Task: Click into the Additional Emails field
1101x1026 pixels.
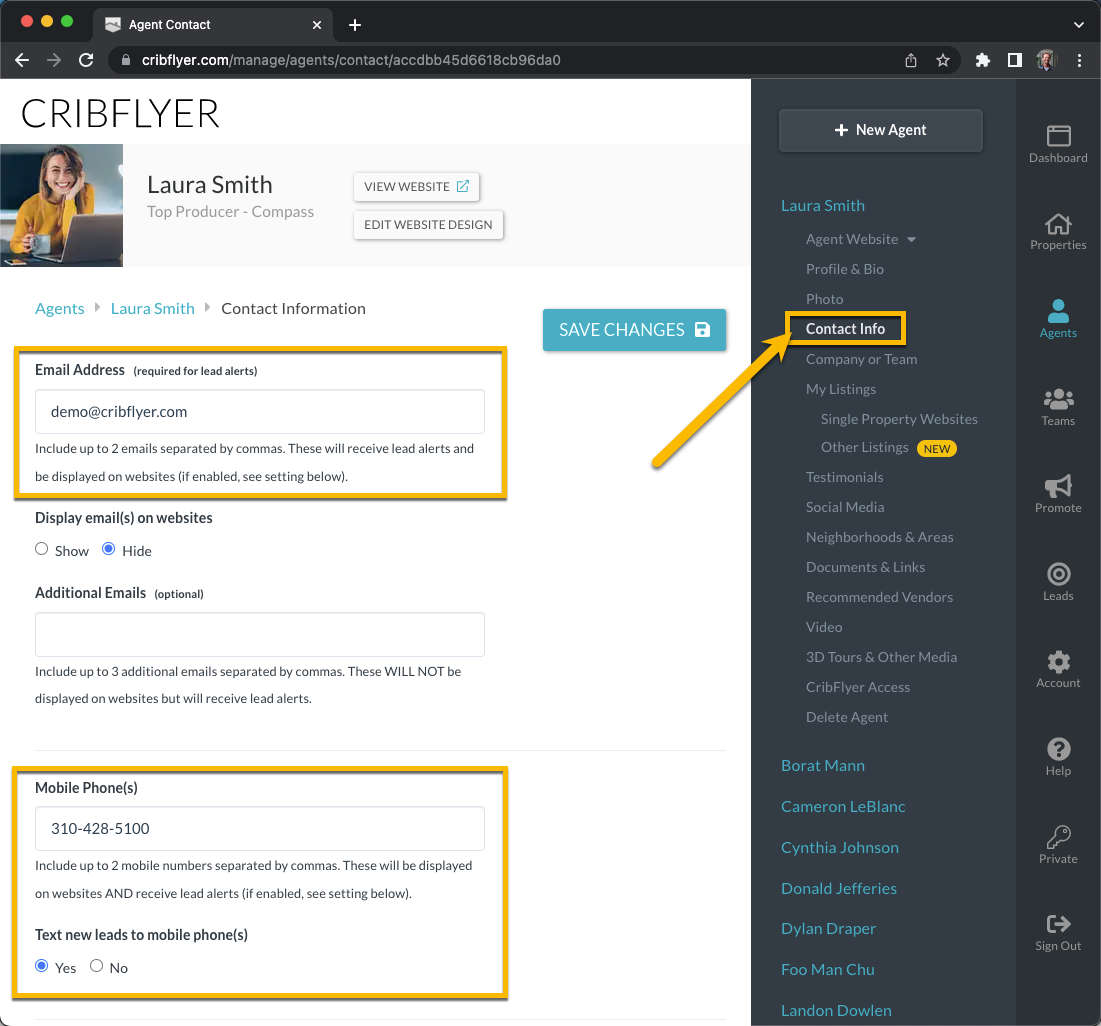Action: click(x=260, y=634)
